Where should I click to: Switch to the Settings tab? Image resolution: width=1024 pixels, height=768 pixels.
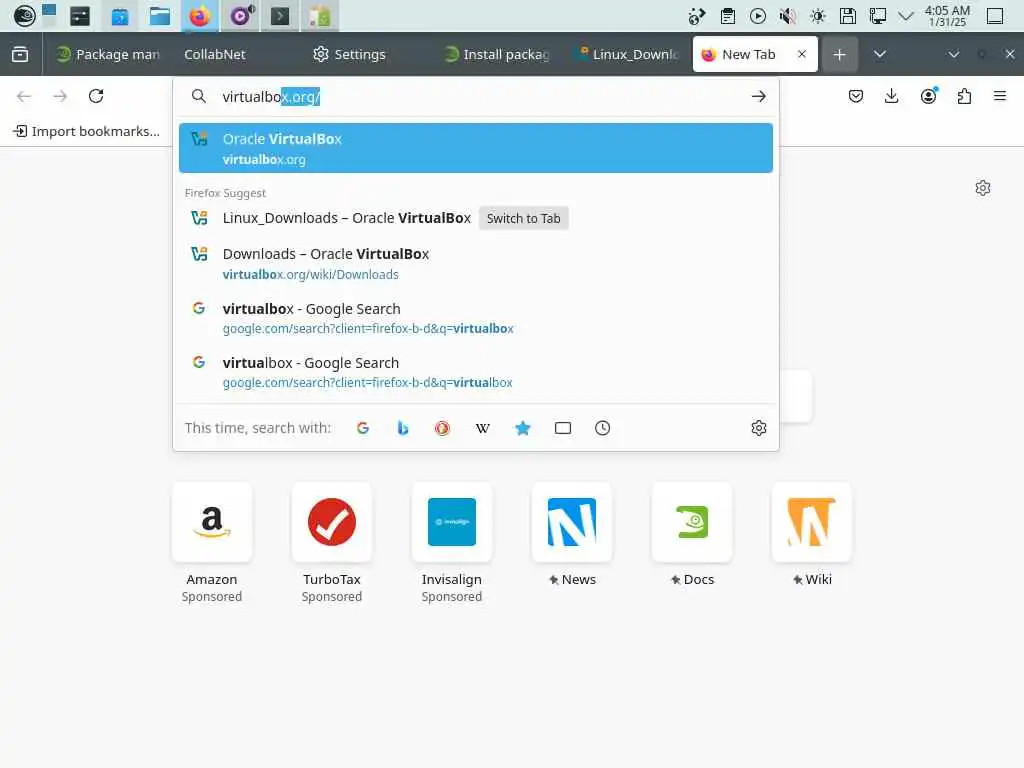[360, 54]
